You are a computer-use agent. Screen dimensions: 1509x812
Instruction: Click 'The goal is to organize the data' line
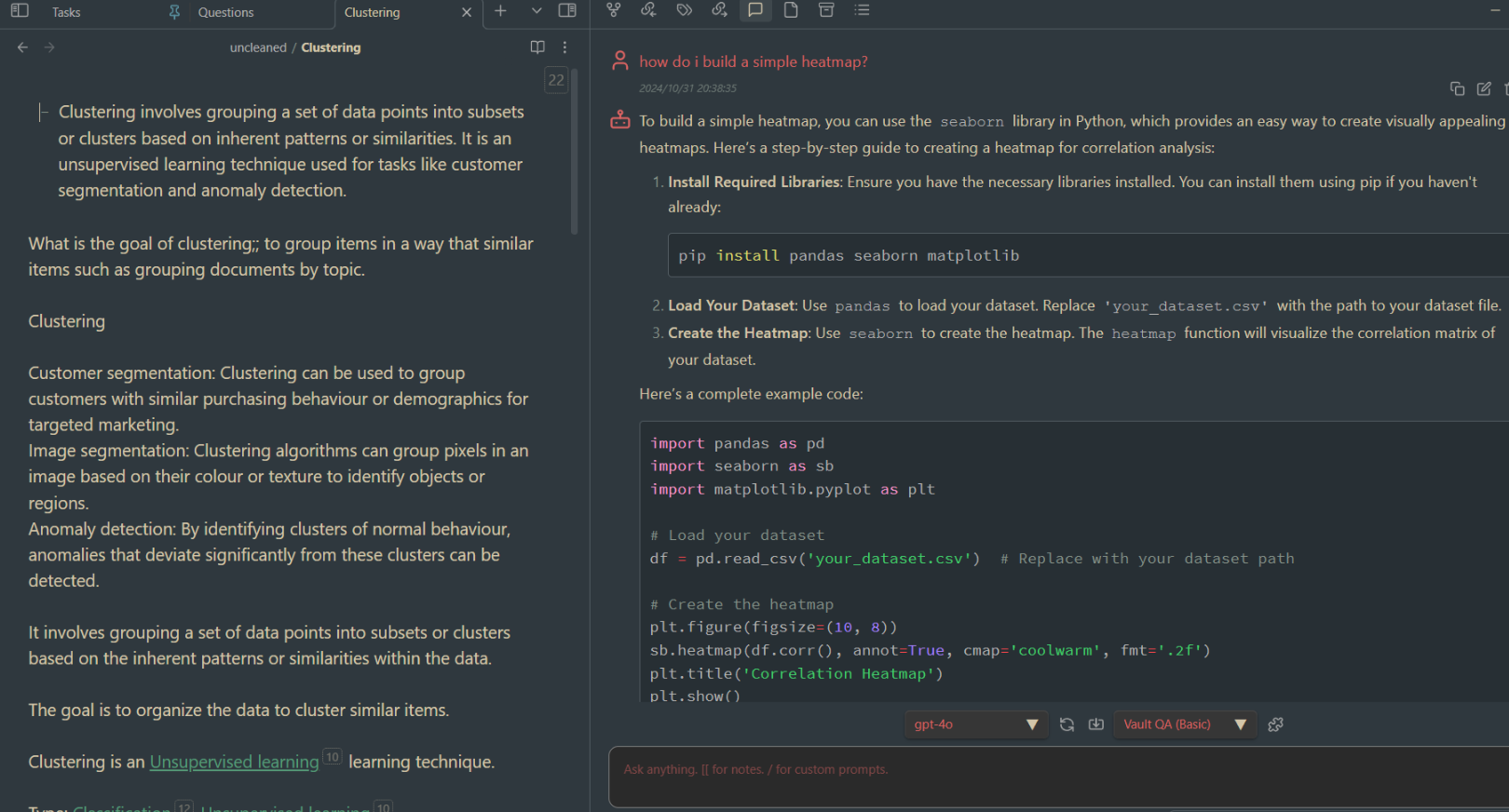point(238,710)
